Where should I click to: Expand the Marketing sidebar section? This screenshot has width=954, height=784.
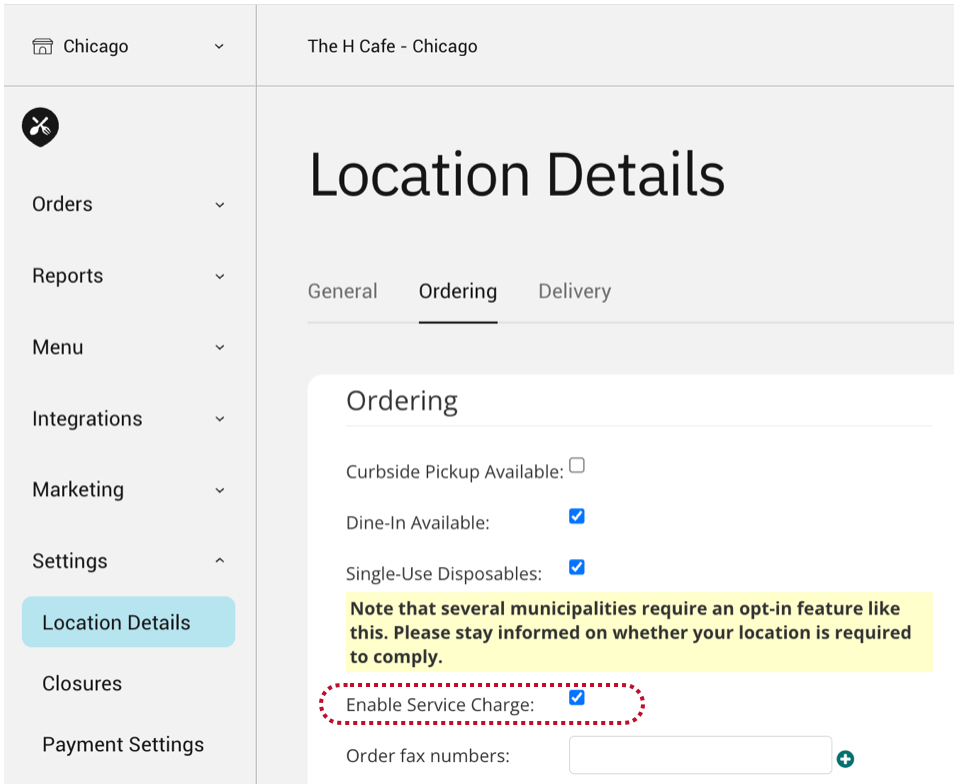pos(128,490)
